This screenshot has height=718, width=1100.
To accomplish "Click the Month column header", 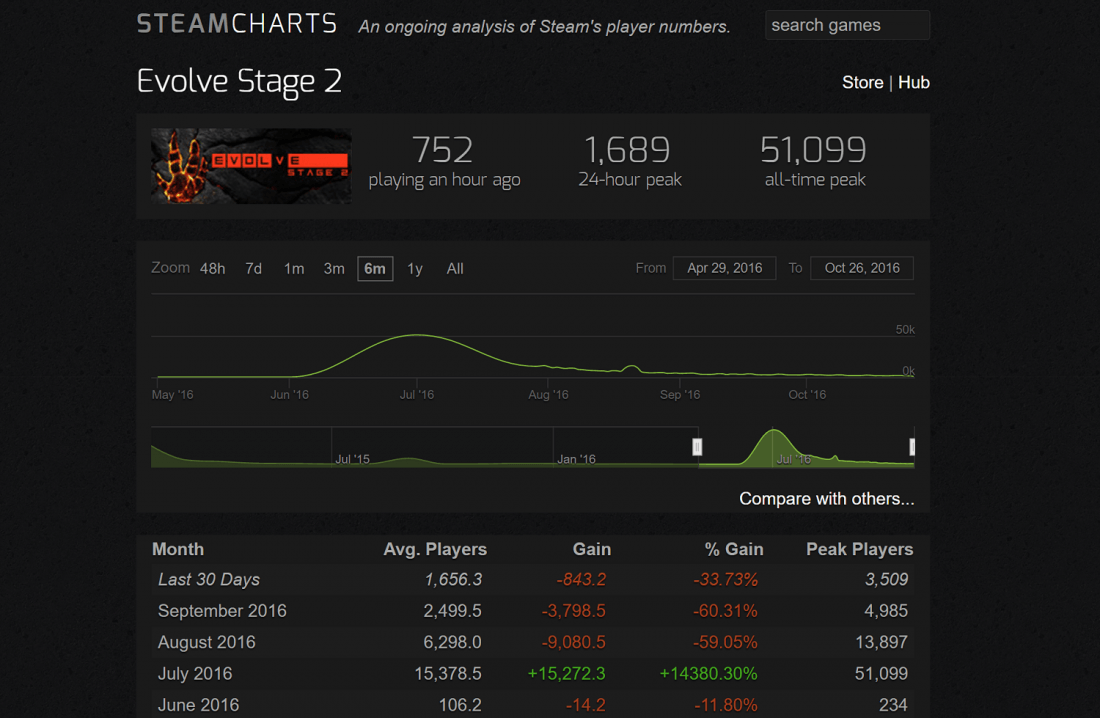I will coord(178,550).
